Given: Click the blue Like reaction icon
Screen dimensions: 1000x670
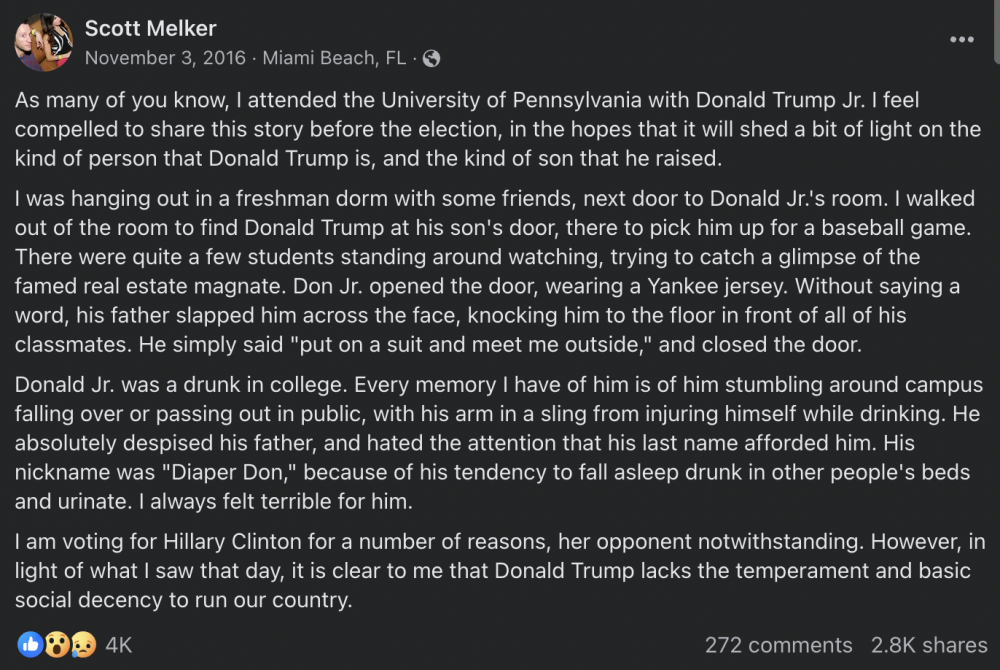Looking at the screenshot, I should tap(30, 644).
